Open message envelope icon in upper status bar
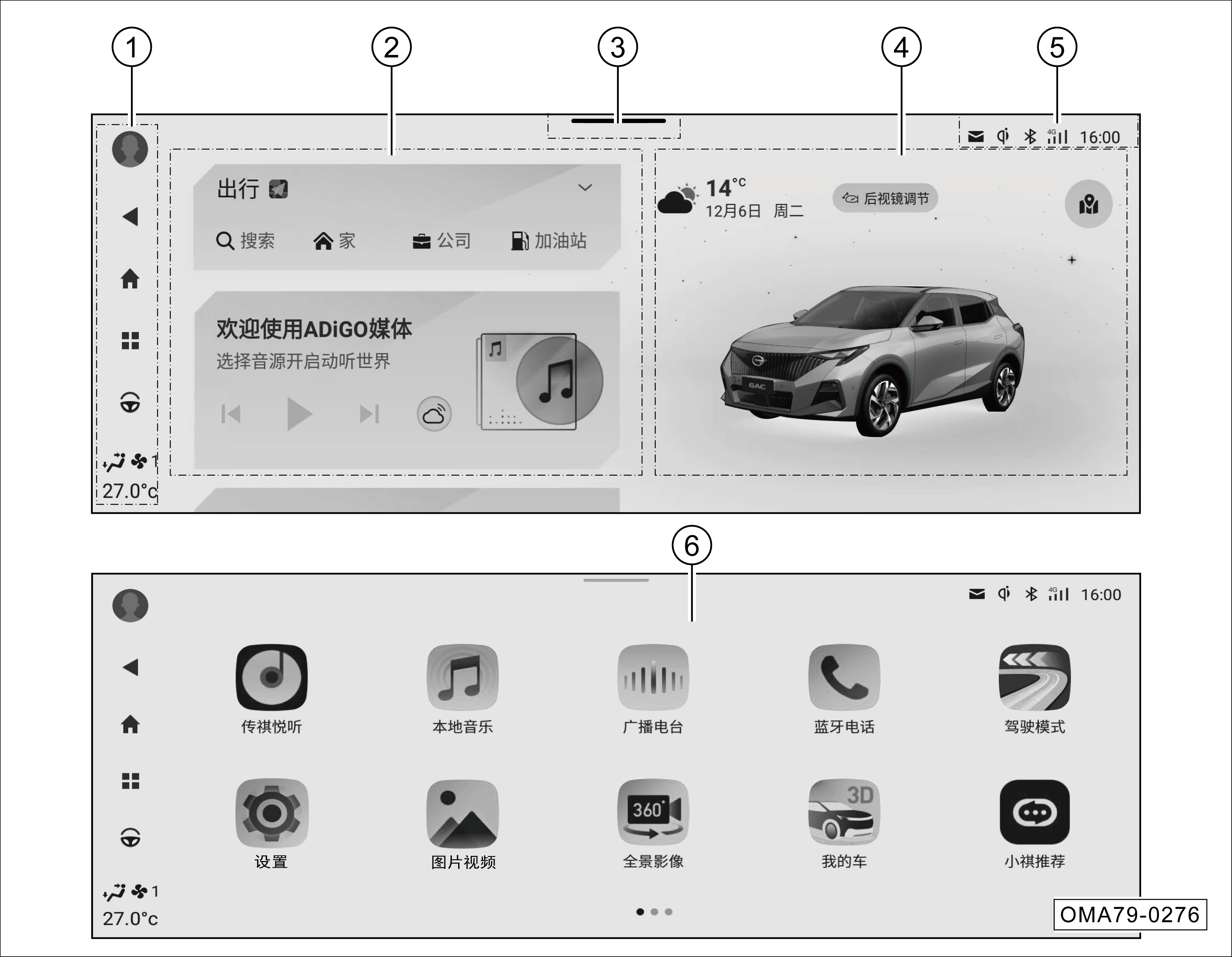1232x957 pixels. (x=976, y=136)
